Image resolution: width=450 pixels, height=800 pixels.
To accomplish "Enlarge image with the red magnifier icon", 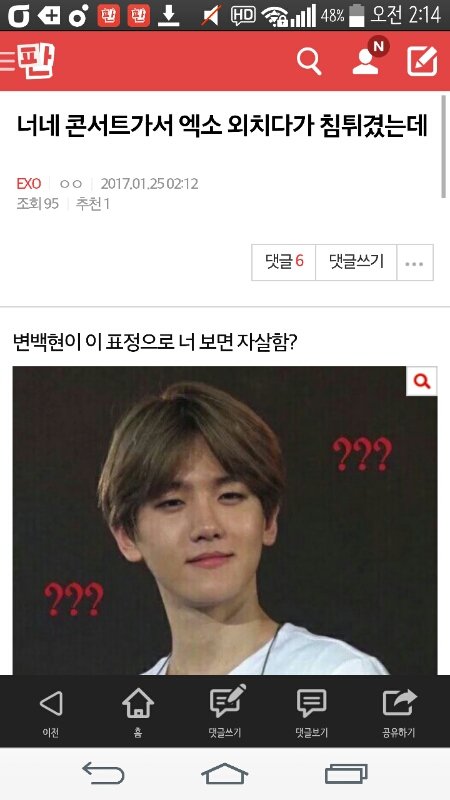I will point(422,381).
